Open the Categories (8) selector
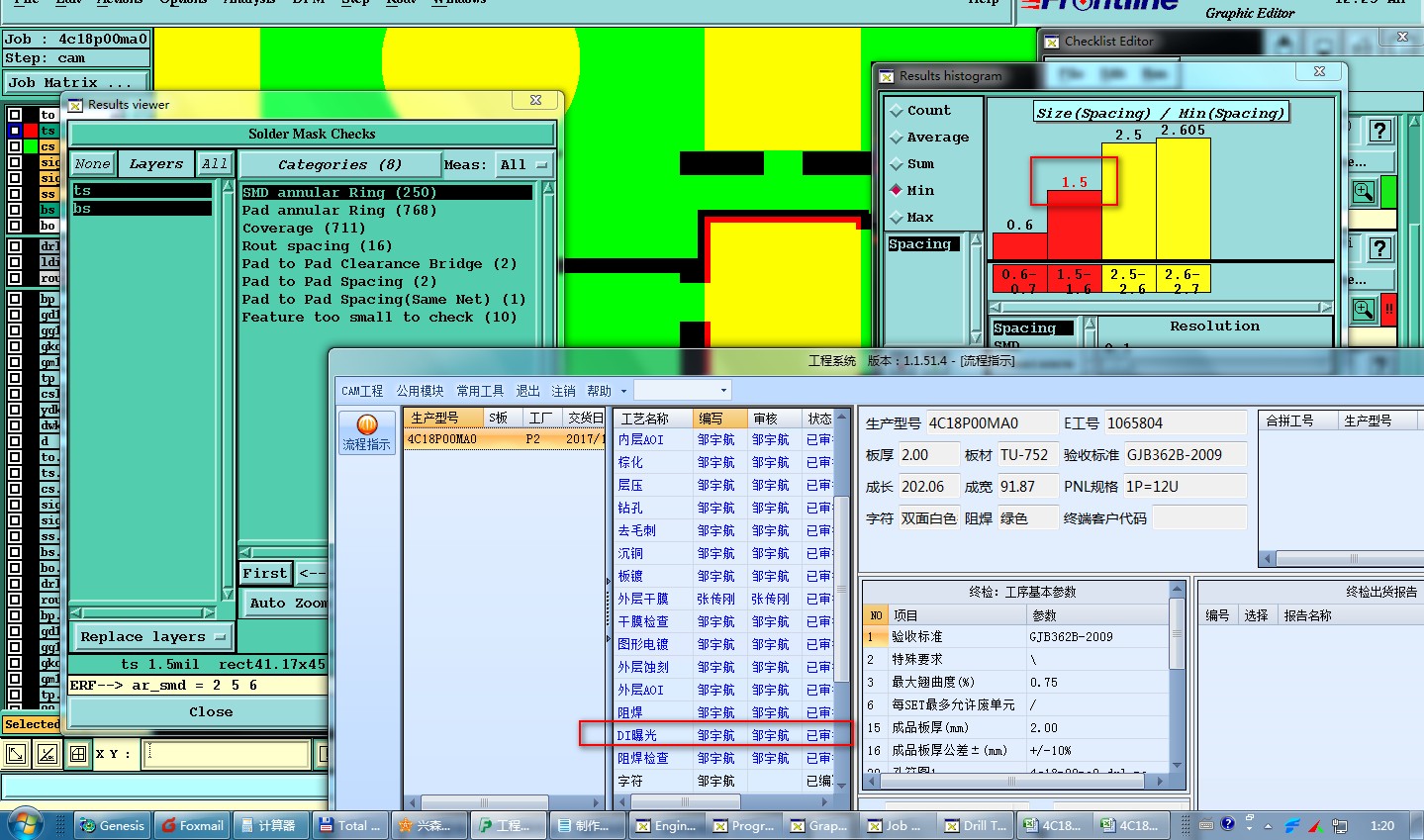 [x=339, y=165]
